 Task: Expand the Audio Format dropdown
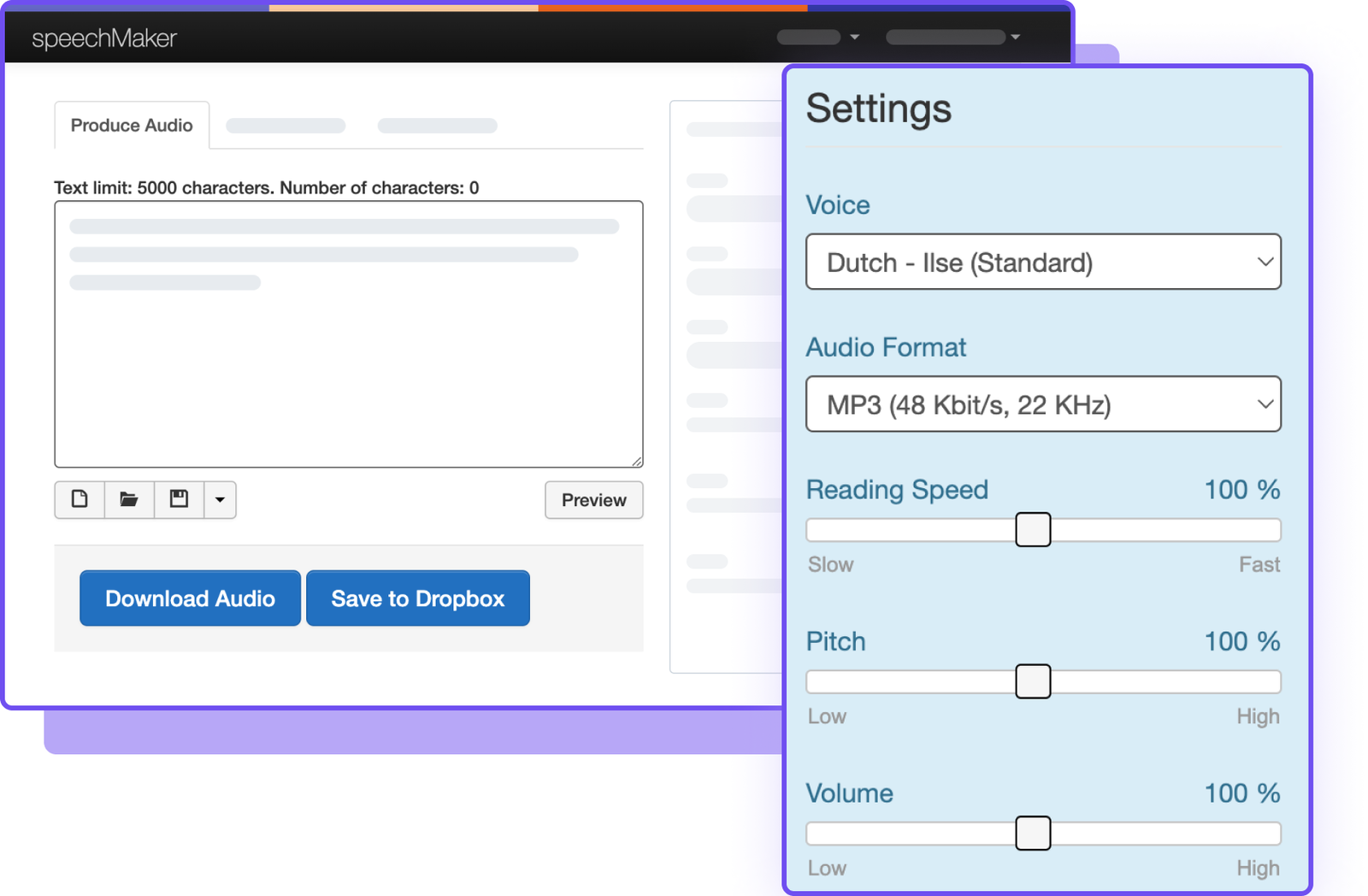[1042, 404]
